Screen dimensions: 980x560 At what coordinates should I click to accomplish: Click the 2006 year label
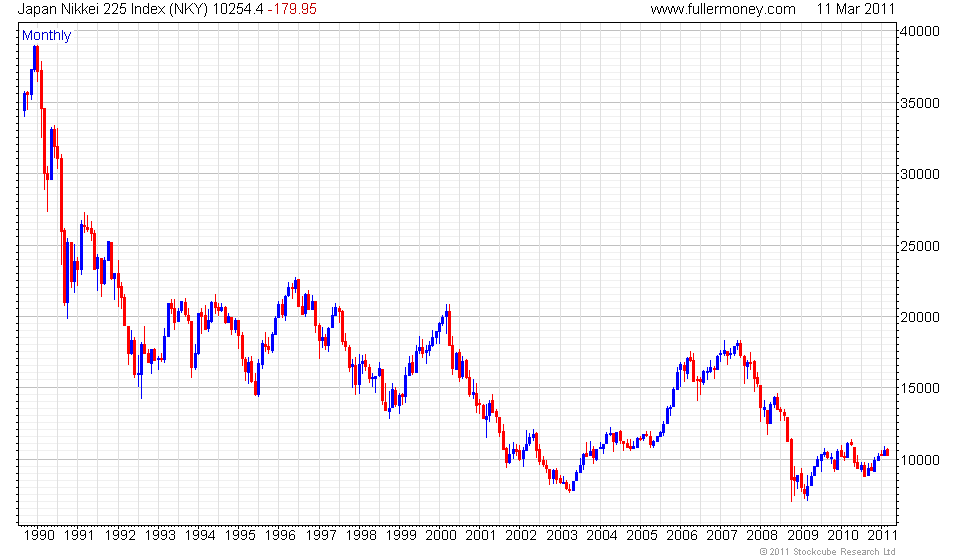point(682,535)
